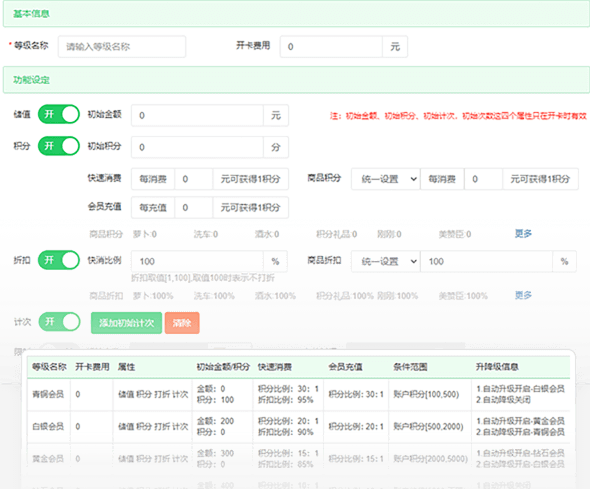Viewport: 590px width, 489px height.
Task: Focus the 快速消费 每消费 amount field
Action: coord(194,179)
